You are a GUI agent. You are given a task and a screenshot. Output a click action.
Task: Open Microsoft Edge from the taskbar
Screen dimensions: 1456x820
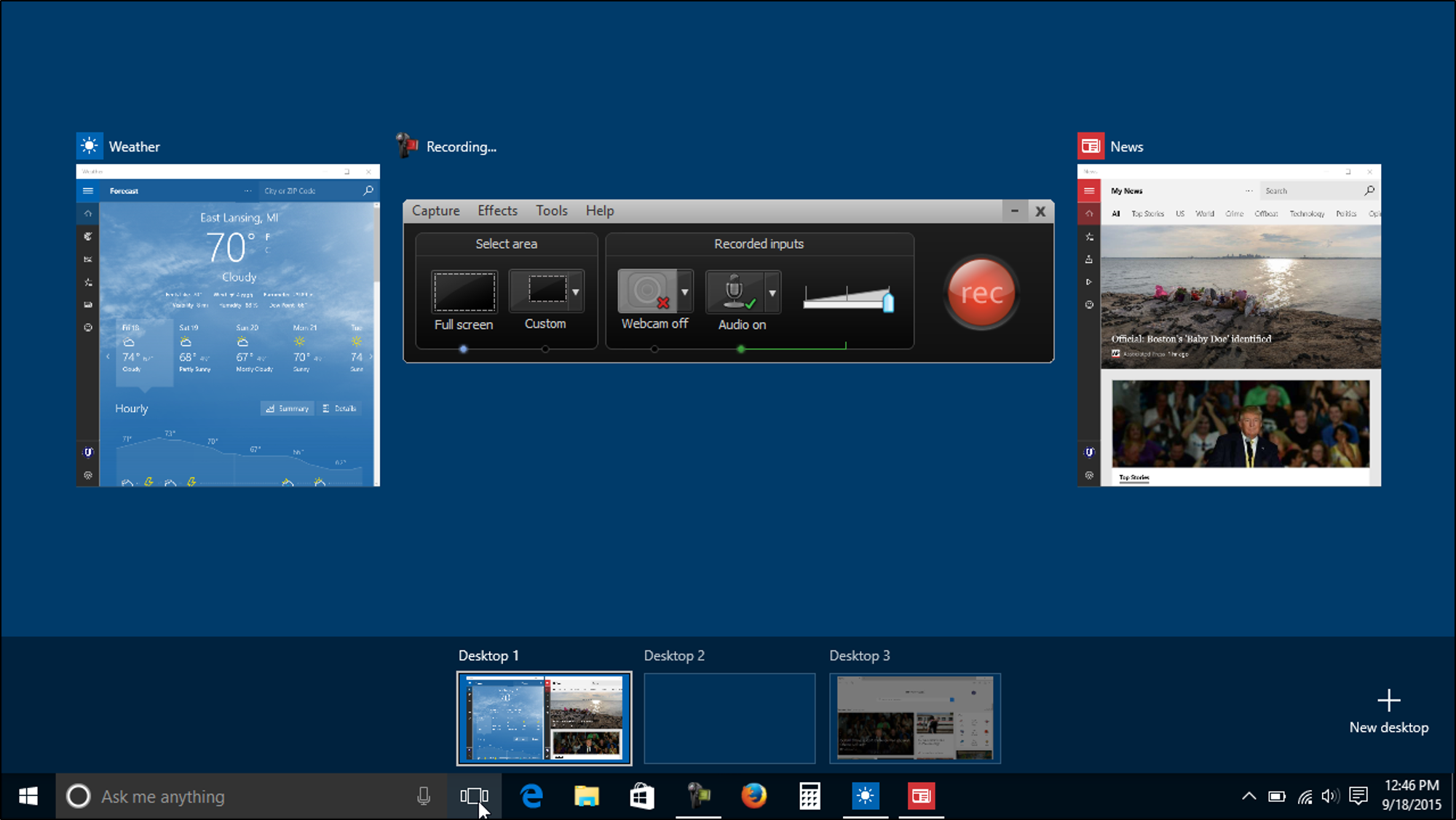tap(532, 796)
